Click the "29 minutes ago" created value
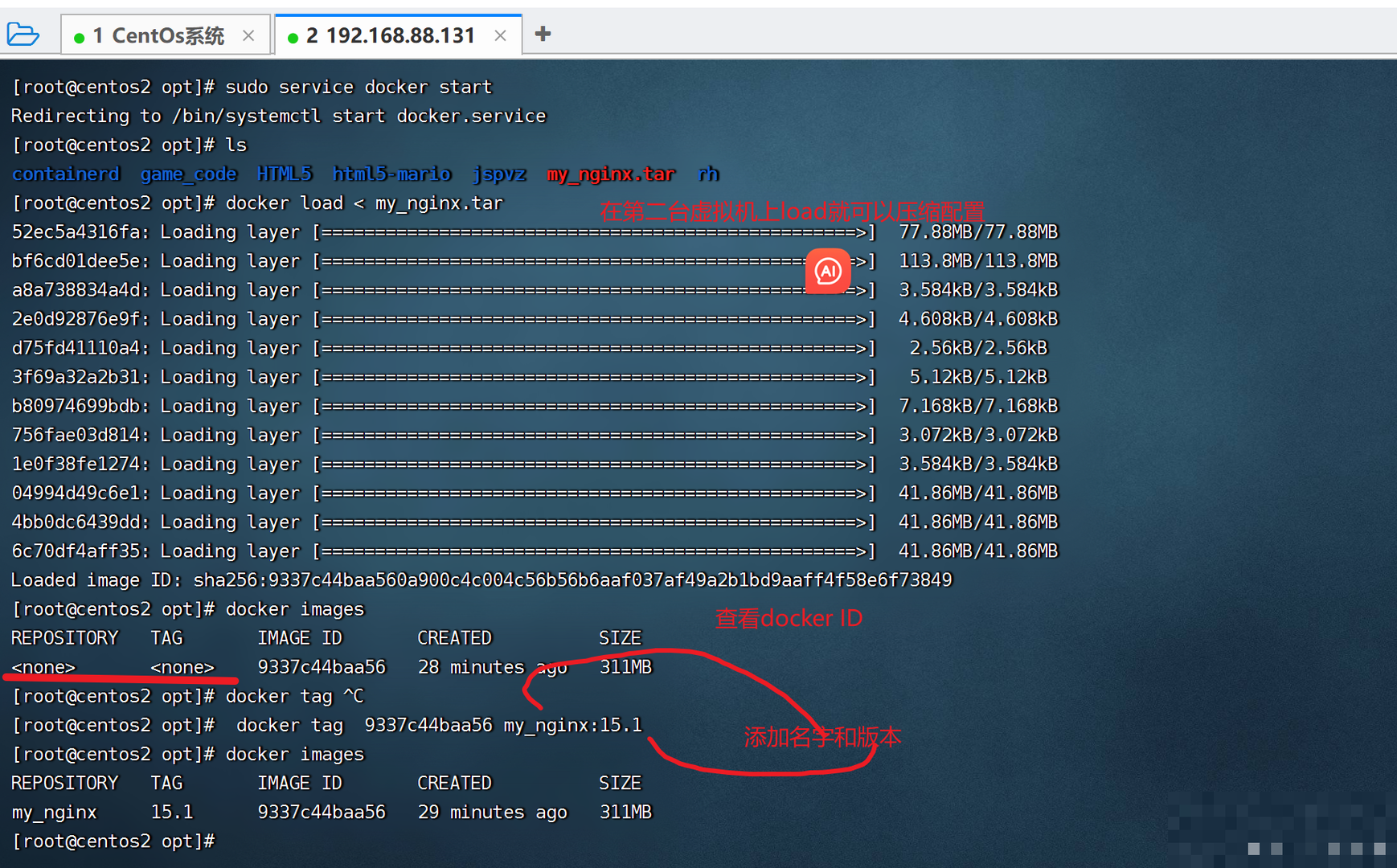The height and width of the screenshot is (868, 1397). (493, 812)
